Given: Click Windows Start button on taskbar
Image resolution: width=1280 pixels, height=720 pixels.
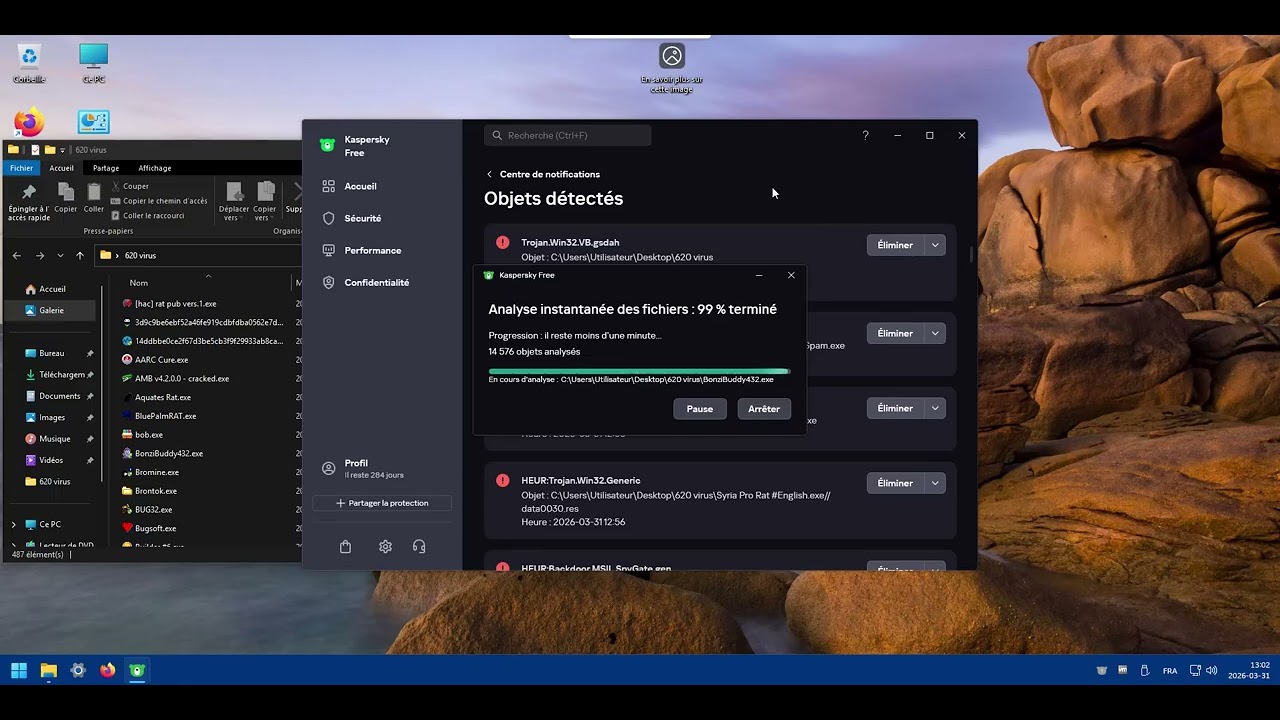Looking at the screenshot, I should (19, 670).
